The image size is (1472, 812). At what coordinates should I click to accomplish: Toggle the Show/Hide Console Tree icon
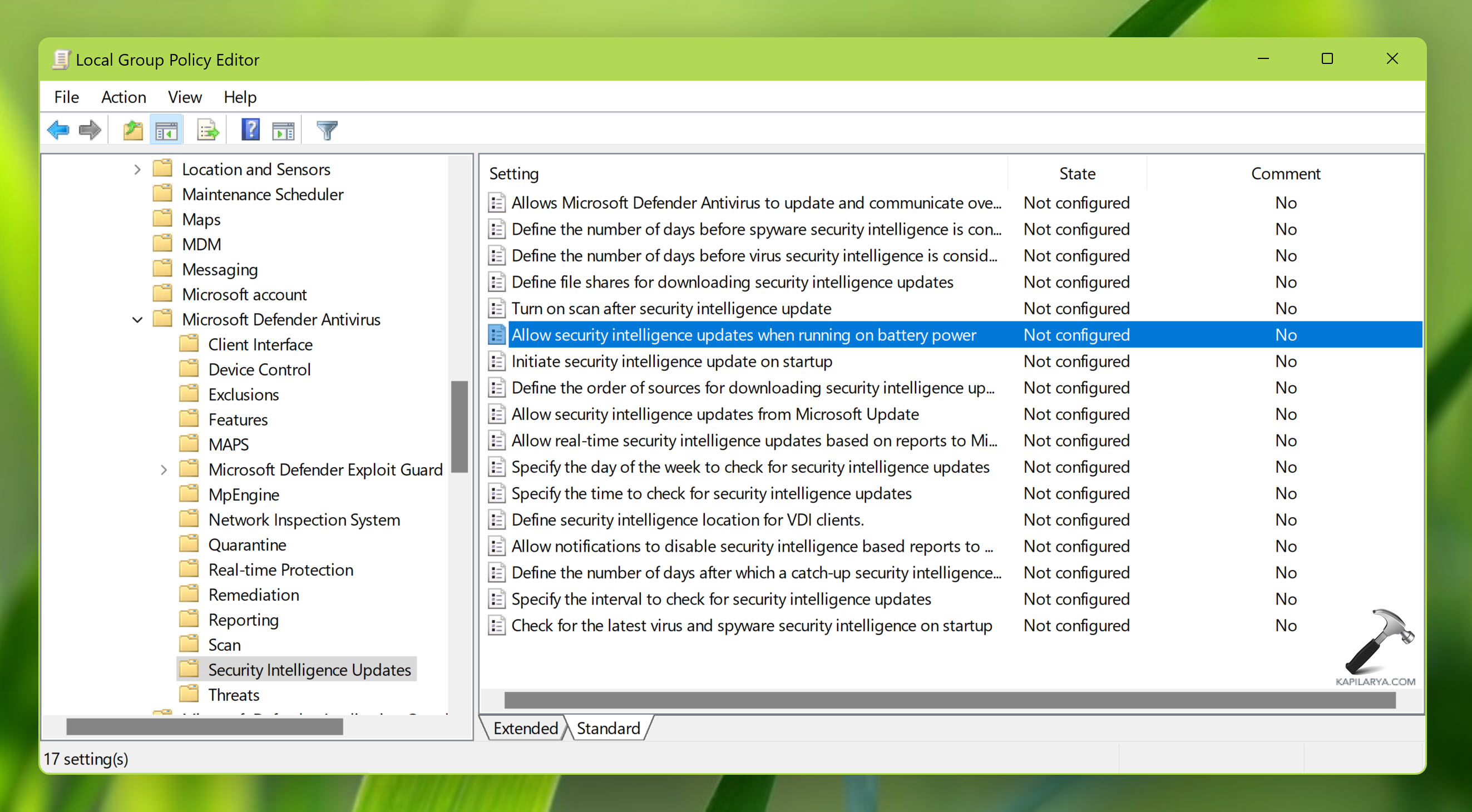coord(166,130)
